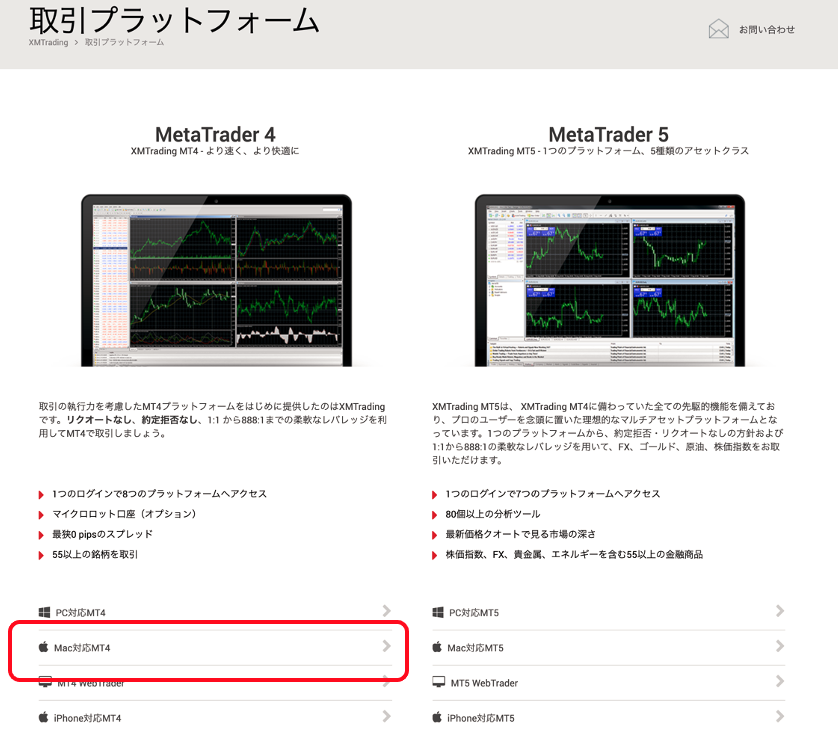The image size is (838, 732).
Task: Select the 最新価格クオートで見る市場の深さ bullet text
Action: [x=521, y=534]
